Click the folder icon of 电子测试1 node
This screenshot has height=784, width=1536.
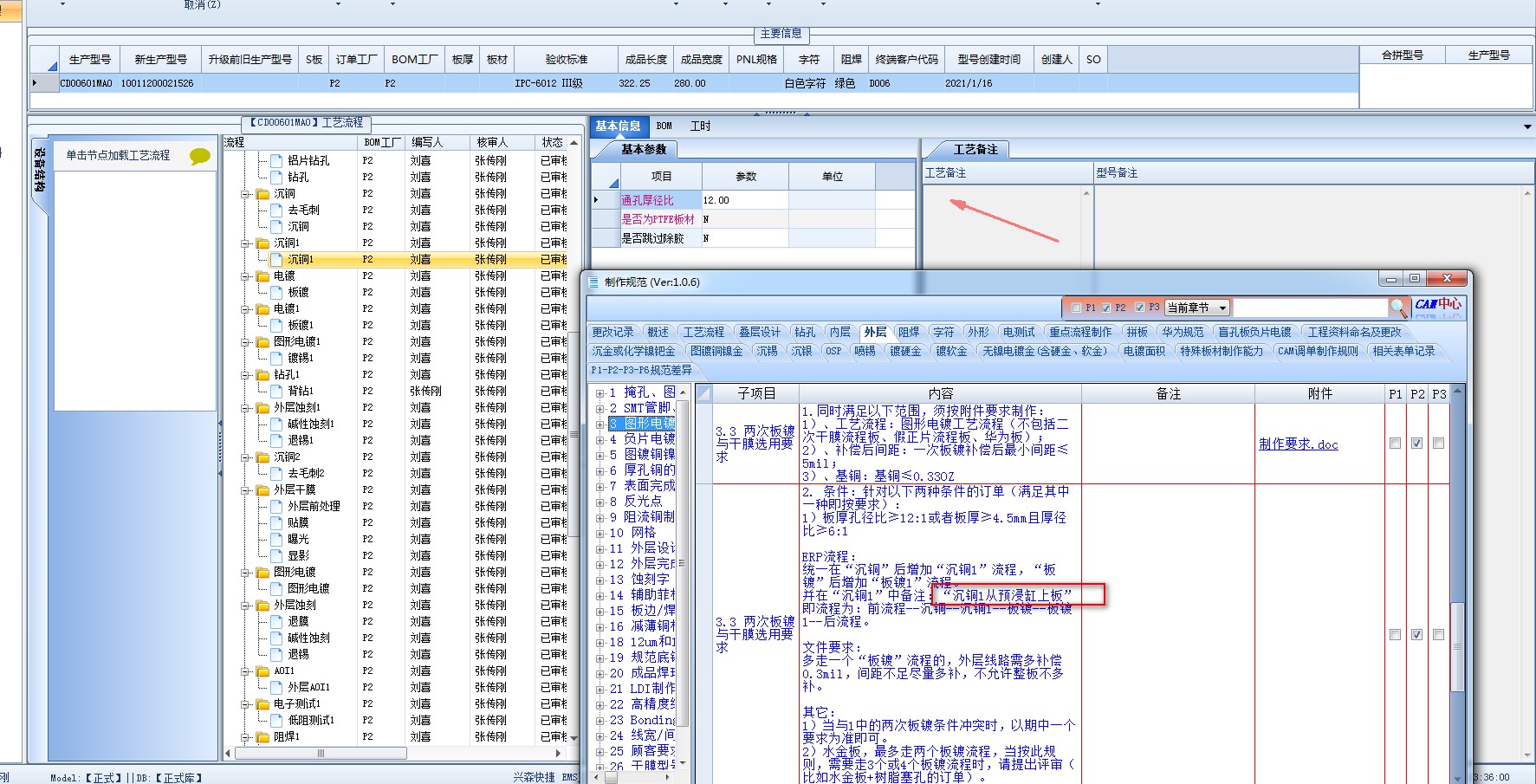click(x=262, y=703)
